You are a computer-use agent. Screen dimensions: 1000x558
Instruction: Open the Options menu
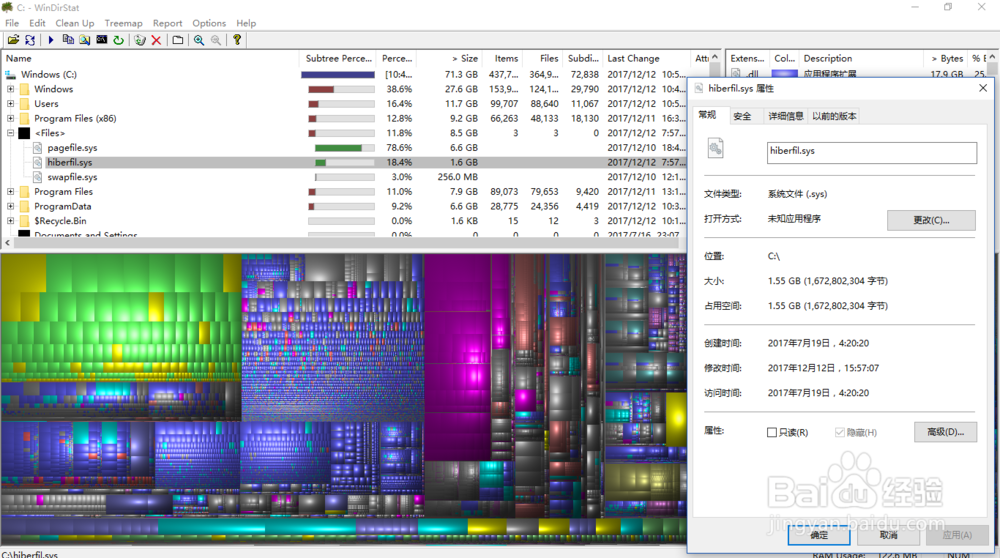pyautogui.click(x=209, y=23)
